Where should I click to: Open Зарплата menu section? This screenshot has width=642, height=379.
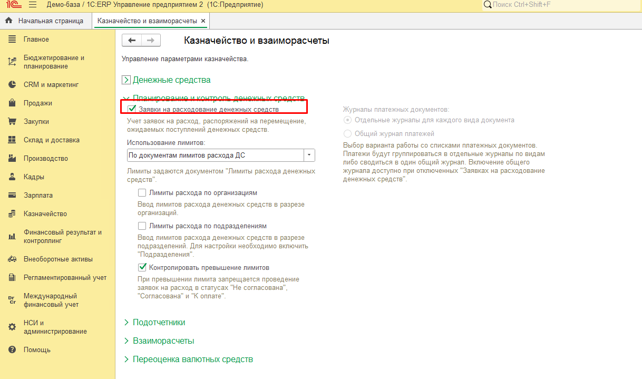(38, 195)
